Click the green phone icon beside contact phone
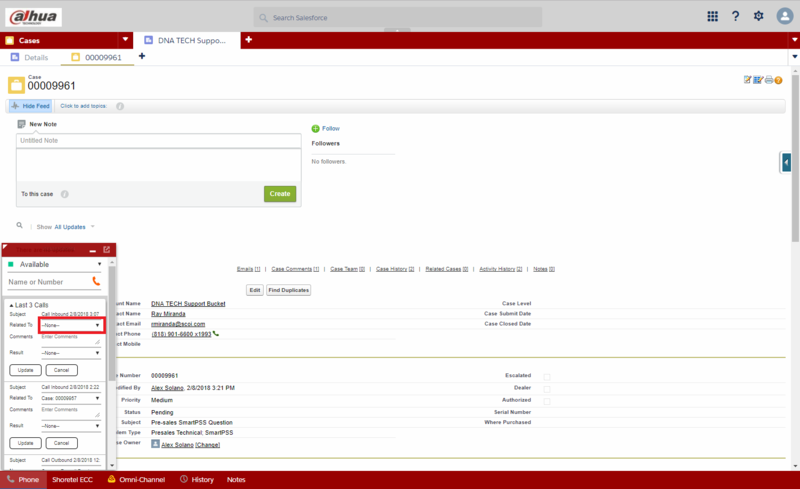800x489 pixels. click(x=216, y=334)
